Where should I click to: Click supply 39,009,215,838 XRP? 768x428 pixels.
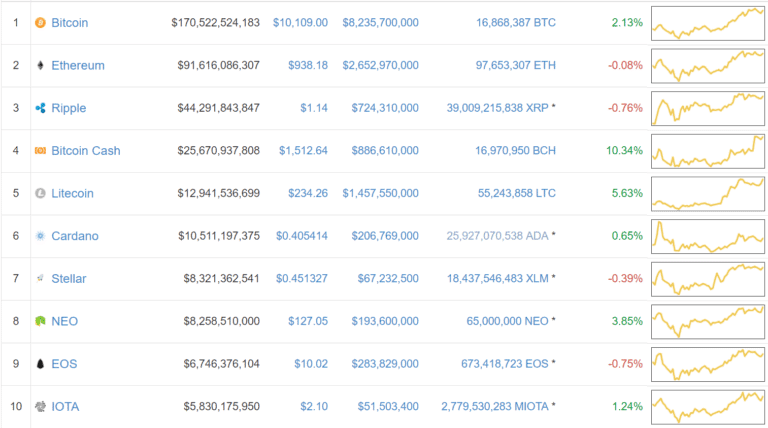[x=497, y=108]
